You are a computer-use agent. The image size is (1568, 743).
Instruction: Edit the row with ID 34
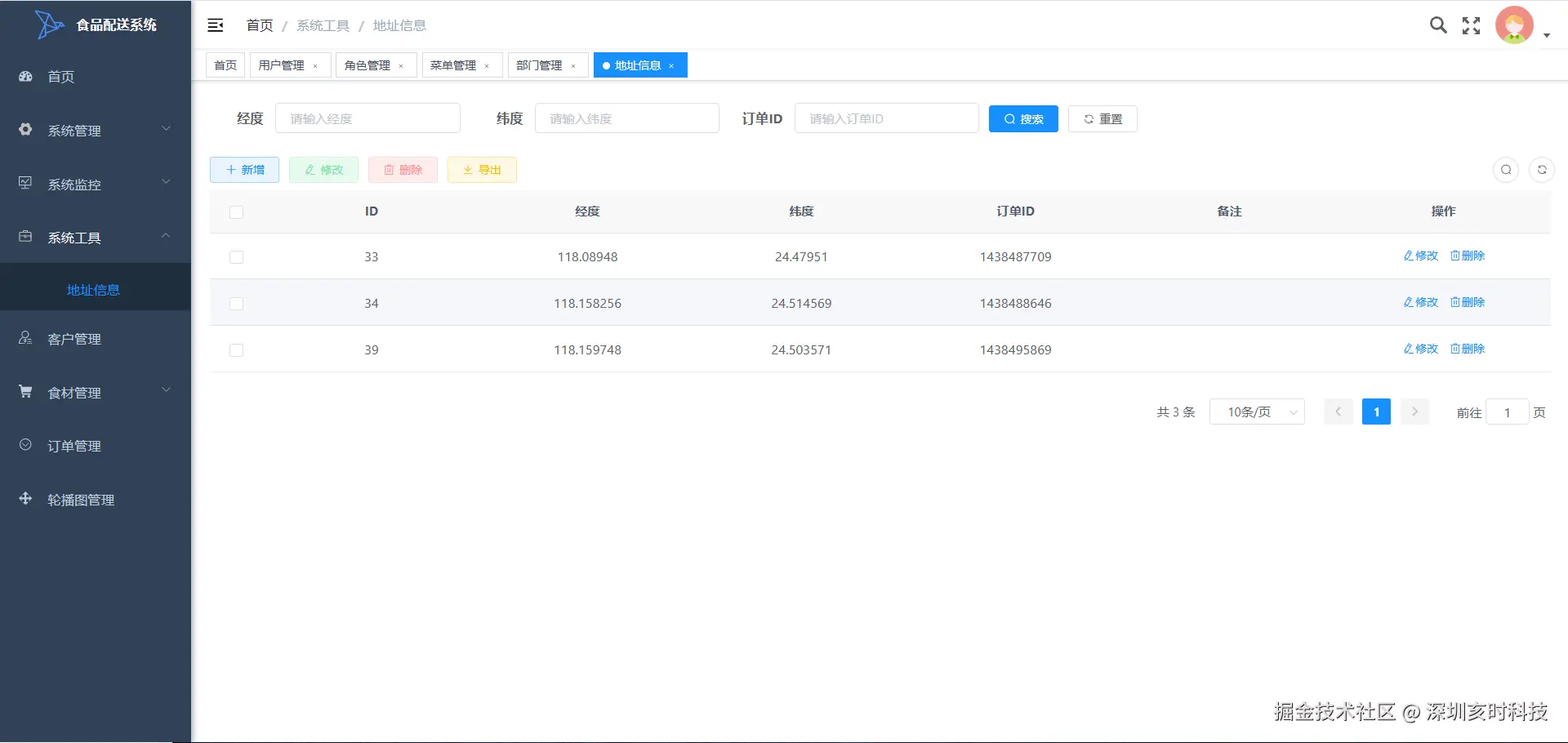[1421, 302]
